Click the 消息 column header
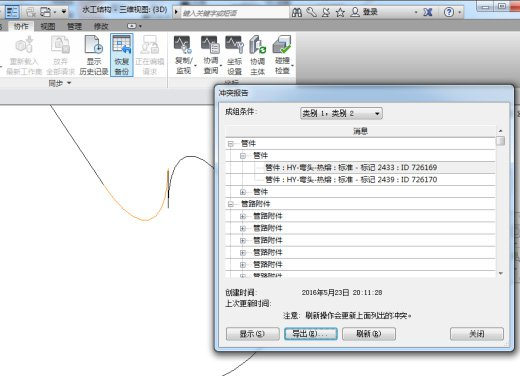The height and width of the screenshot is (376, 520). 360,131
